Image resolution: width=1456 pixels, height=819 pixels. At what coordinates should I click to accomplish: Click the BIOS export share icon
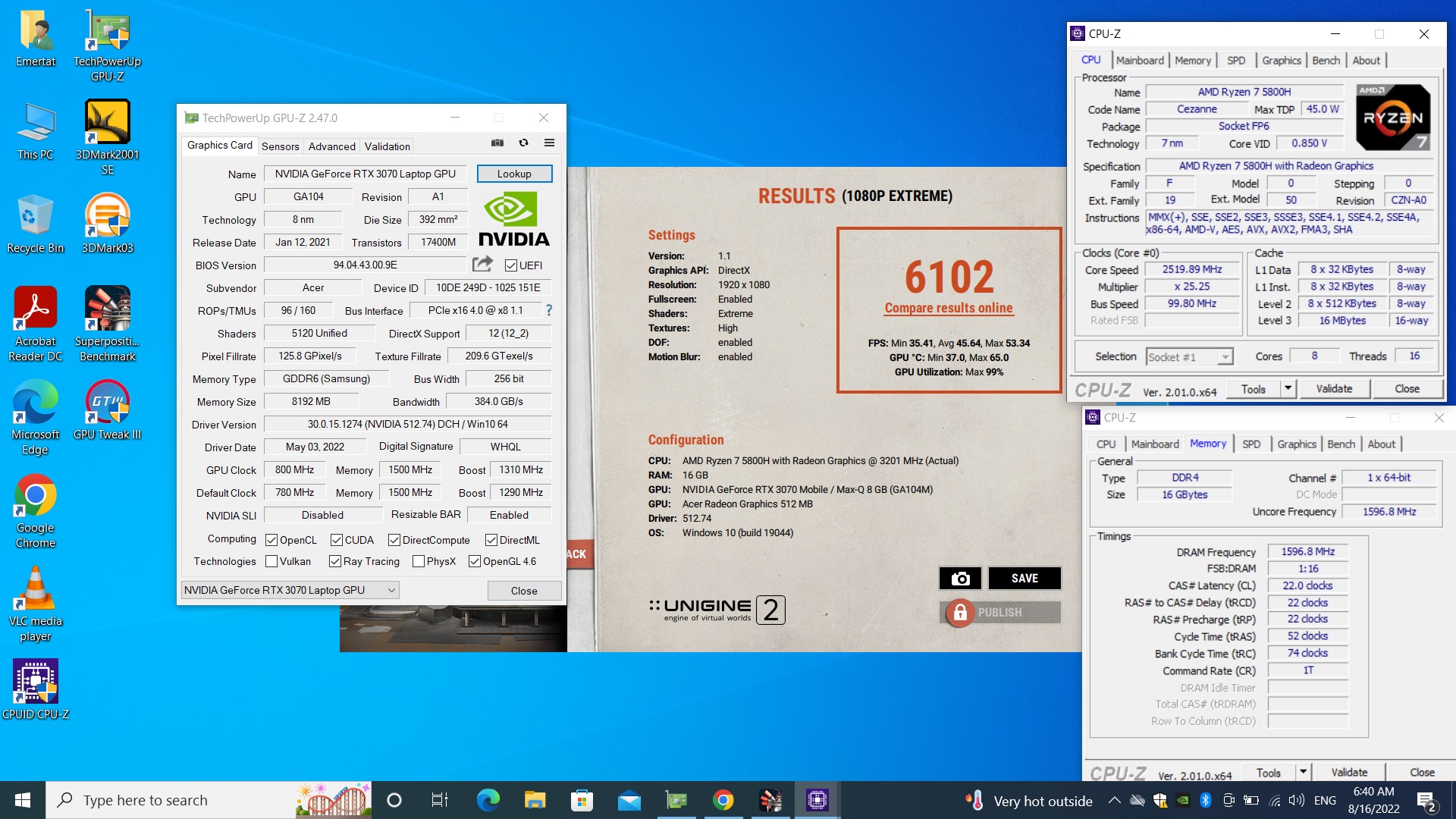[x=482, y=264]
